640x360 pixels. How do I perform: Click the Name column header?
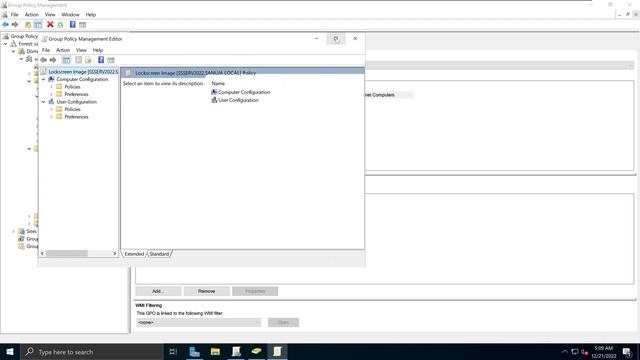(x=218, y=83)
